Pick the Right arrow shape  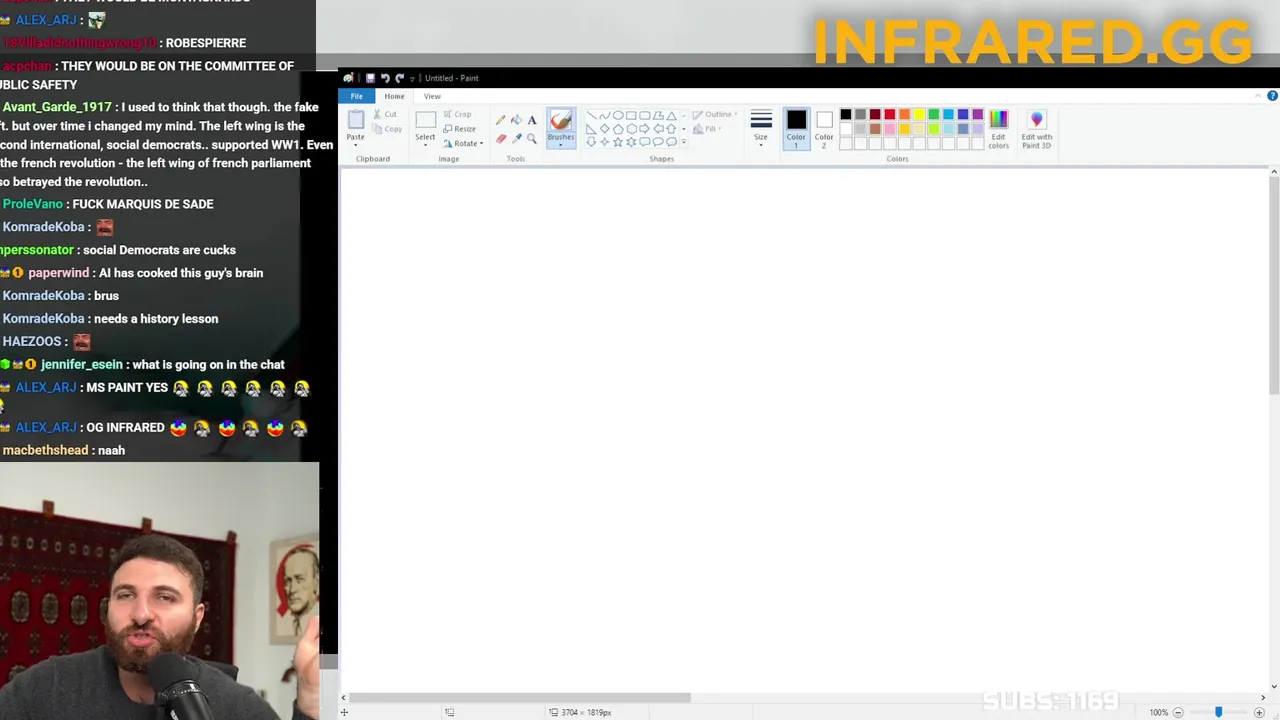(644, 128)
